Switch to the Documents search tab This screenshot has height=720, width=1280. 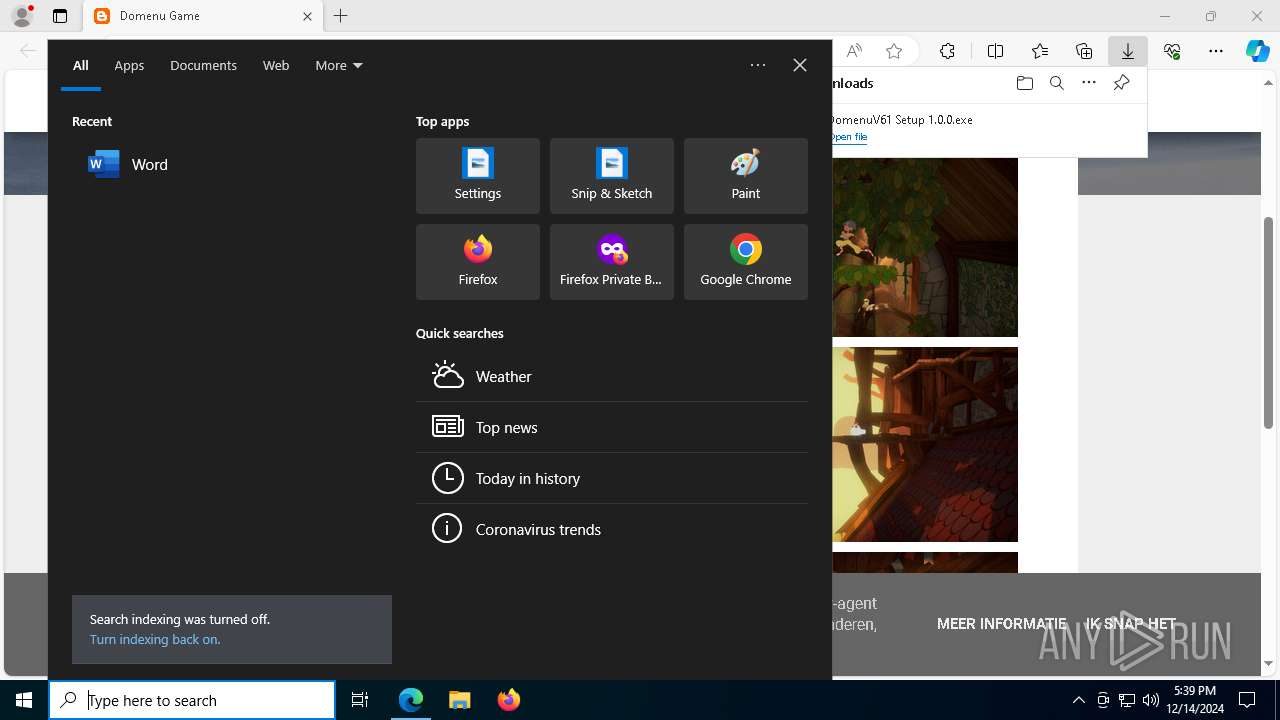coord(203,65)
